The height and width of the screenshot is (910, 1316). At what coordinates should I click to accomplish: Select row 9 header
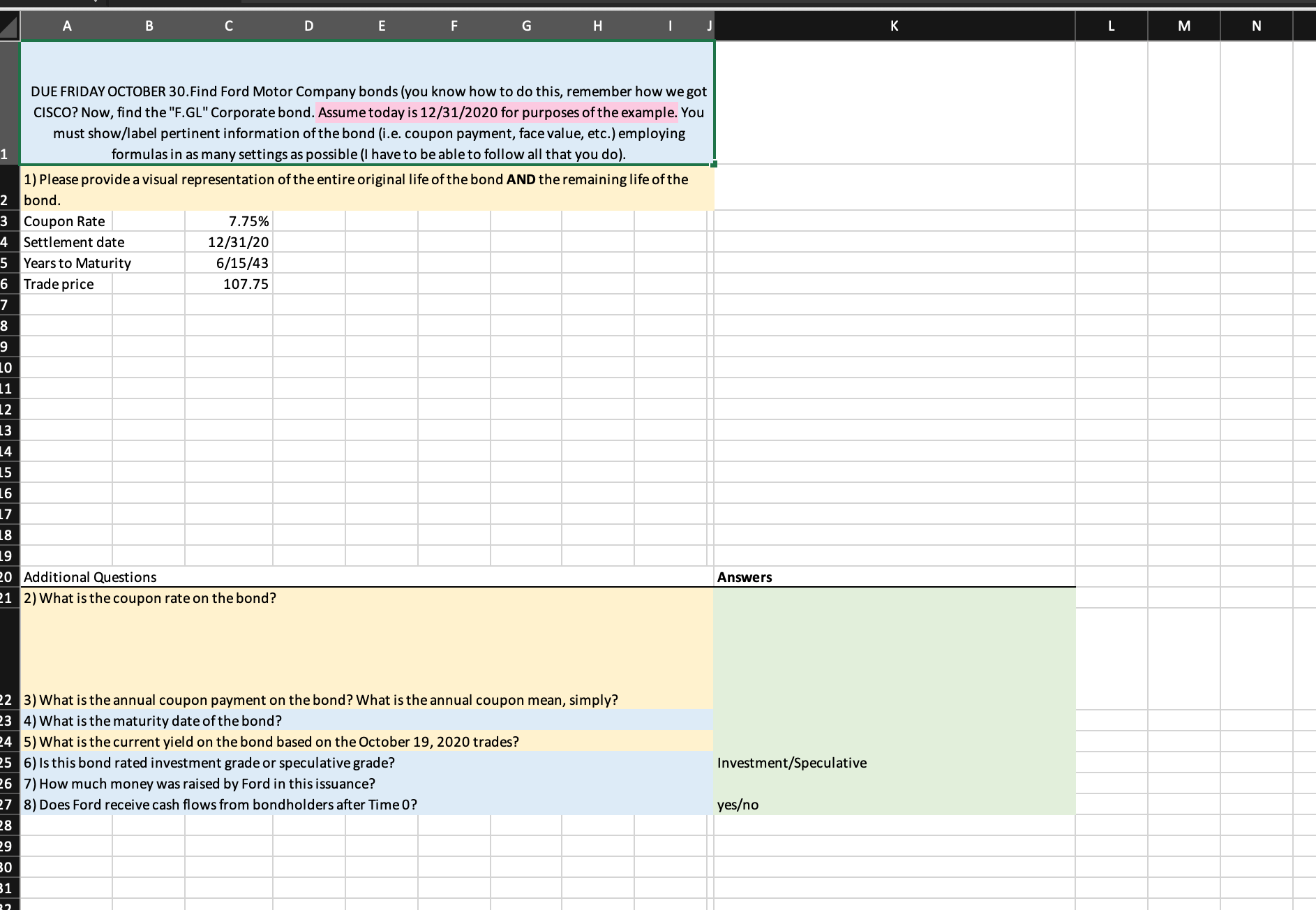pos(8,347)
